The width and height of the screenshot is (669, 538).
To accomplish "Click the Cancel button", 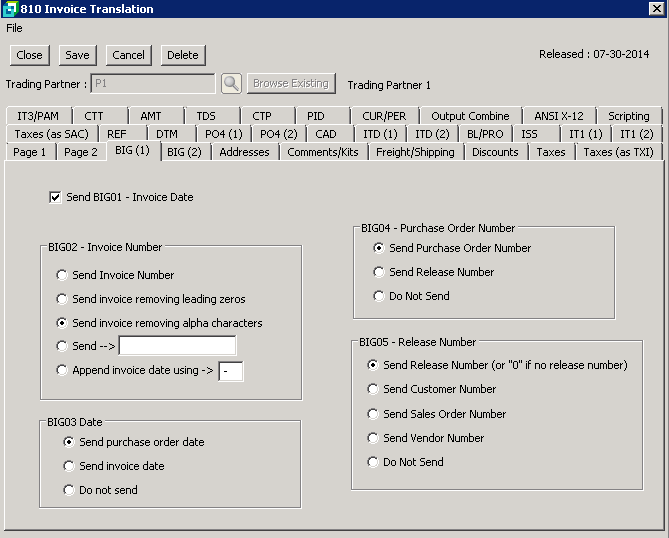I will 128,55.
